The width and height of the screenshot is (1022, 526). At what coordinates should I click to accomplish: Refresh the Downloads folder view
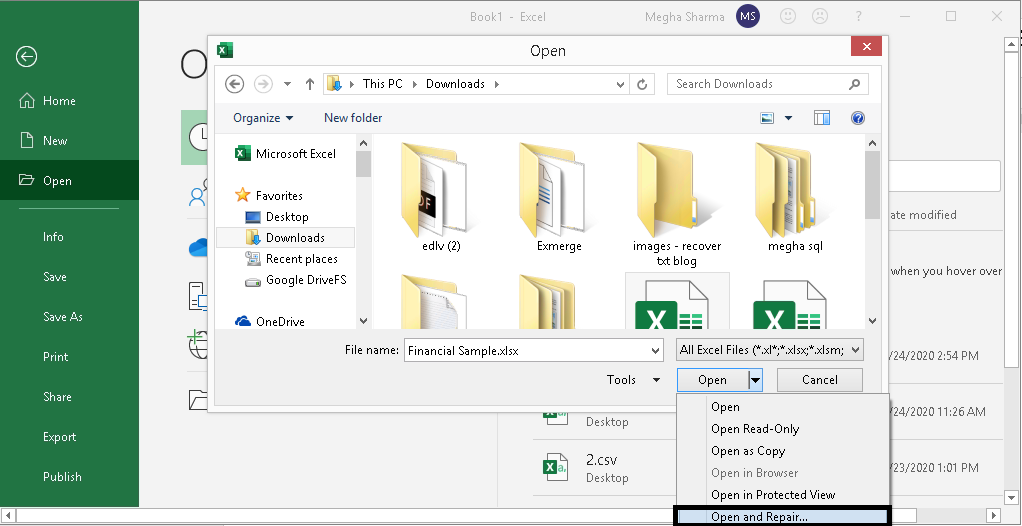click(x=642, y=84)
